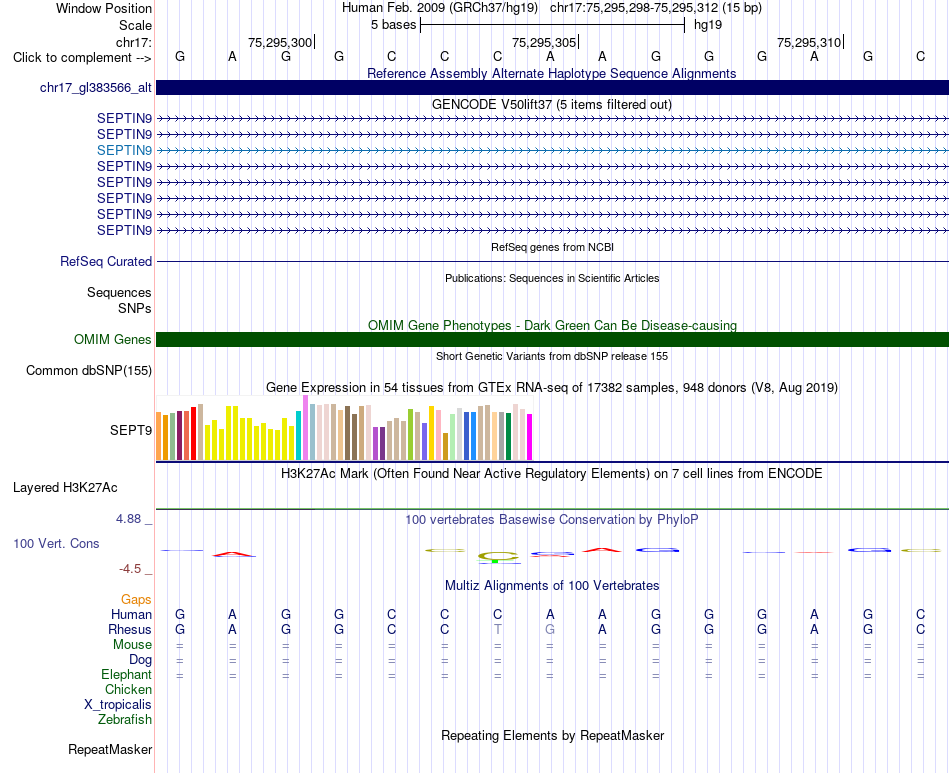Screen dimensions: 950x773
Task: Click the 75,295,300 coordinate marker
Action: 280,42
